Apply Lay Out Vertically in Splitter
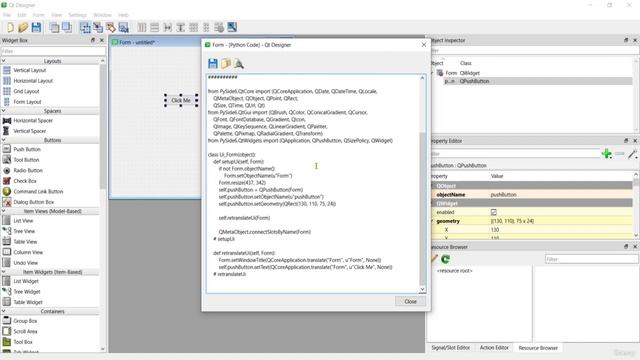 [180, 27]
